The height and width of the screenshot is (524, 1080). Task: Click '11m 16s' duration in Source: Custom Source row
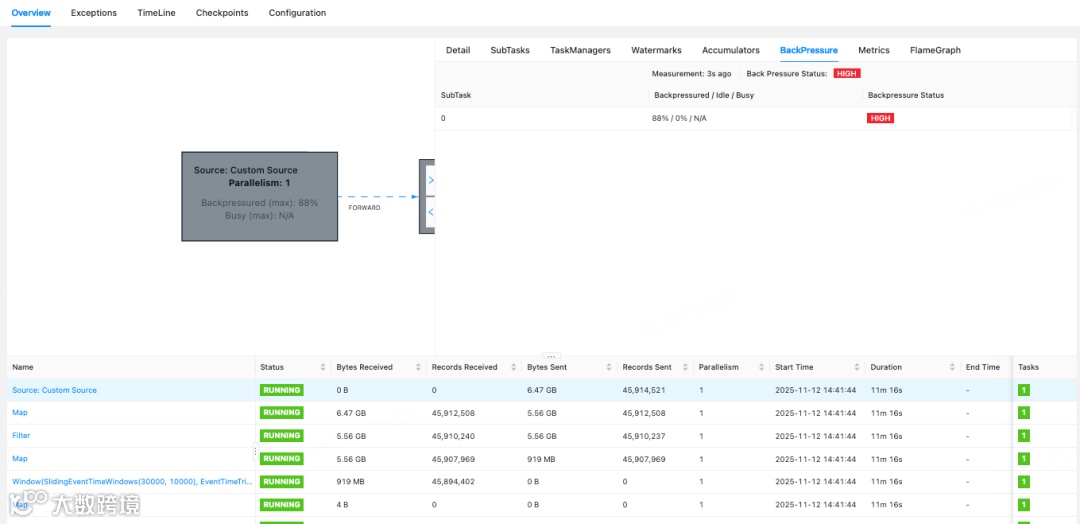tap(884, 390)
